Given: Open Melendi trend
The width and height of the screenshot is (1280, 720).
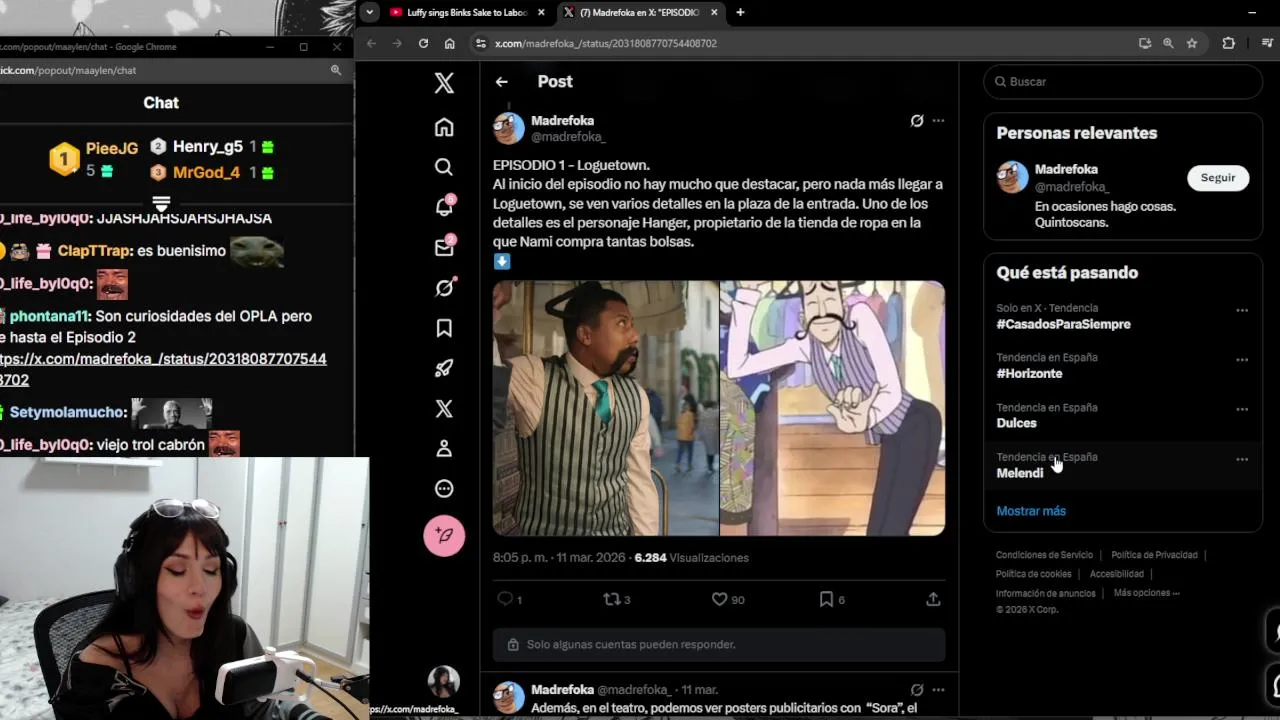Looking at the screenshot, I should [1019, 473].
